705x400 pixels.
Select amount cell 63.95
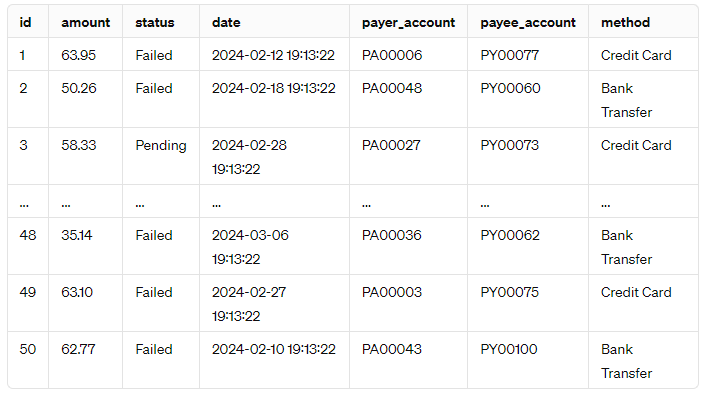79,55
